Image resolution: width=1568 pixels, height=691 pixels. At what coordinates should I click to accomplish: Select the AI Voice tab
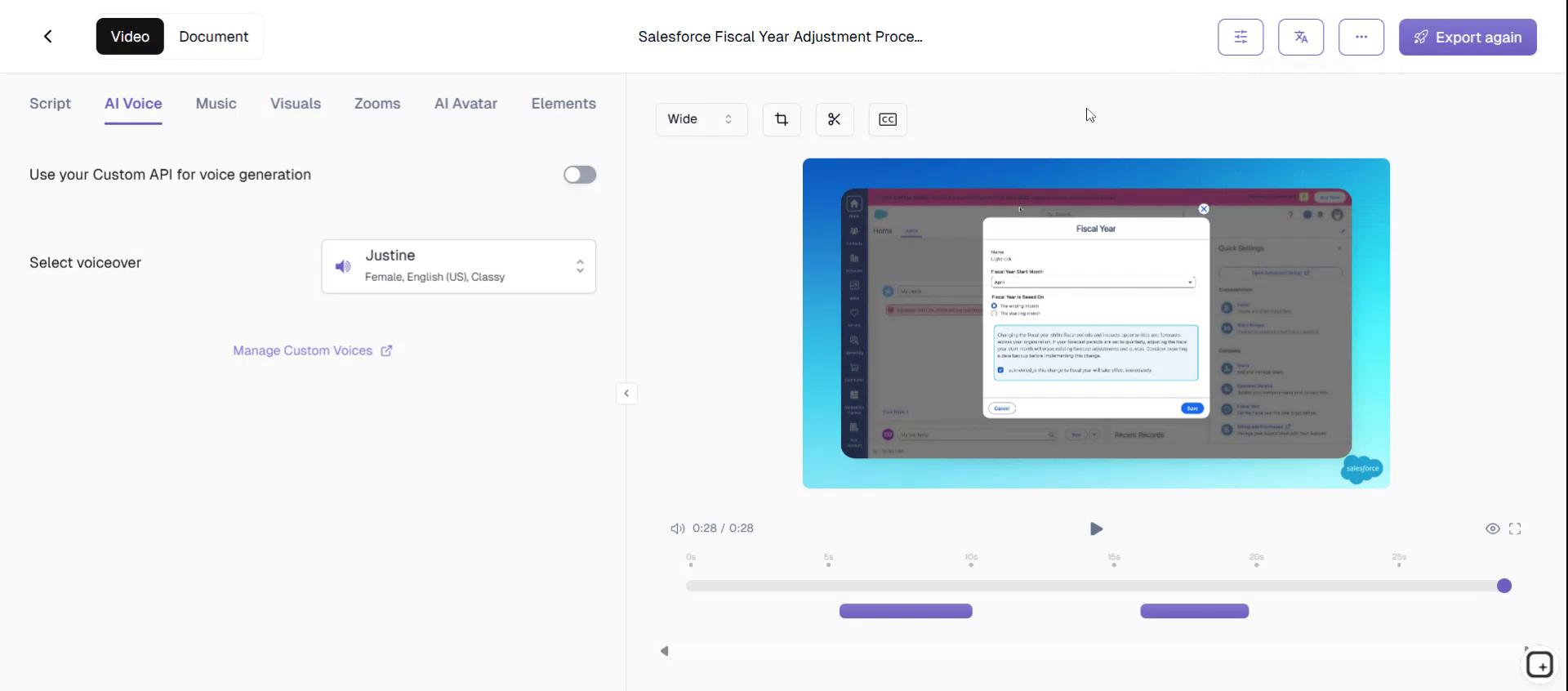point(133,104)
